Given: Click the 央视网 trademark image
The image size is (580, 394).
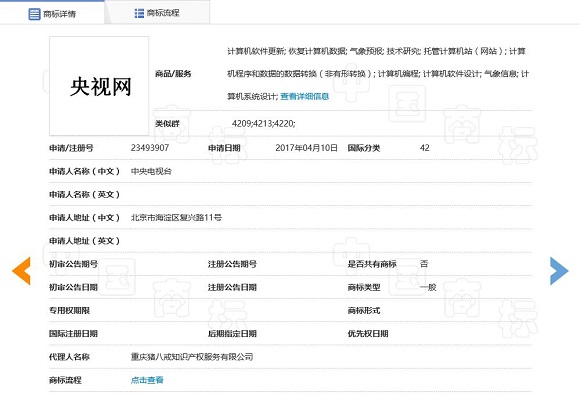Looking at the screenshot, I should 99,86.
